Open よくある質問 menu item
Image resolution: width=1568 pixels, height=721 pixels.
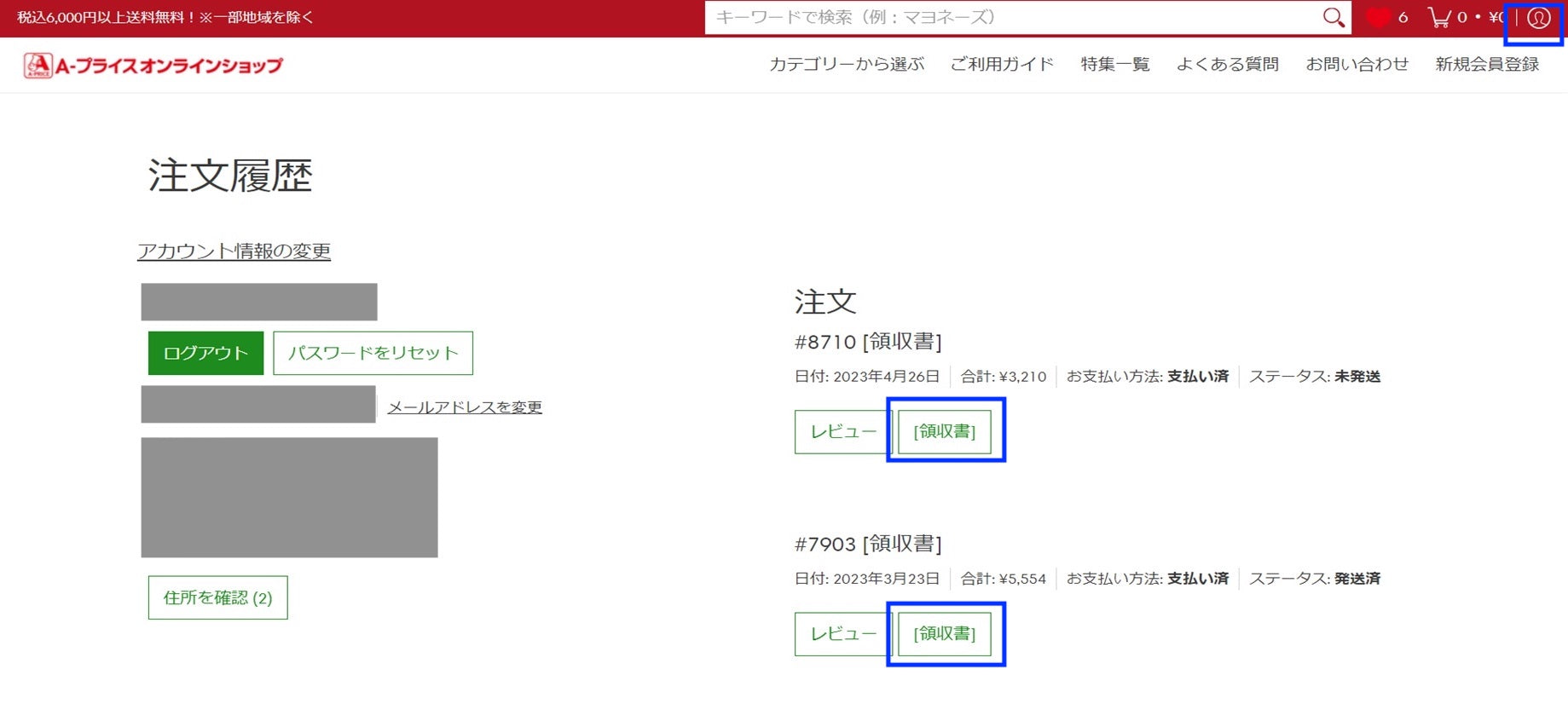point(1227,65)
